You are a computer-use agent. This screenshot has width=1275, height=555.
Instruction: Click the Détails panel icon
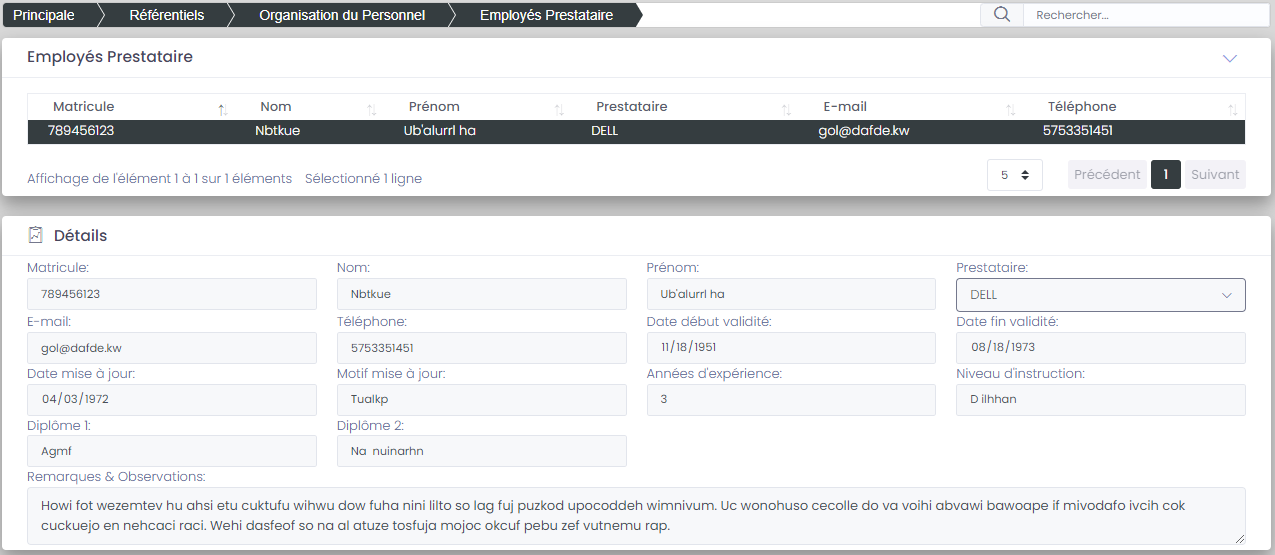pos(36,235)
